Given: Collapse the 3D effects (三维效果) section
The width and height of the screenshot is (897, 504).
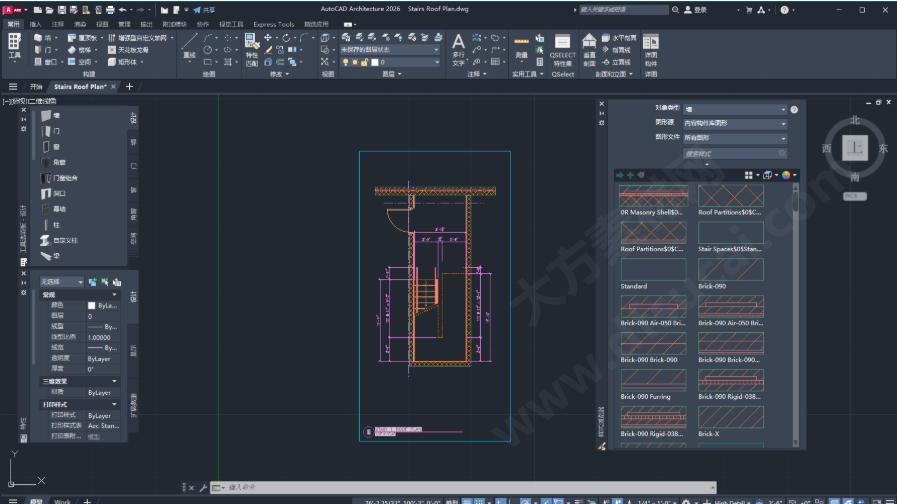Looking at the screenshot, I should (x=115, y=381).
